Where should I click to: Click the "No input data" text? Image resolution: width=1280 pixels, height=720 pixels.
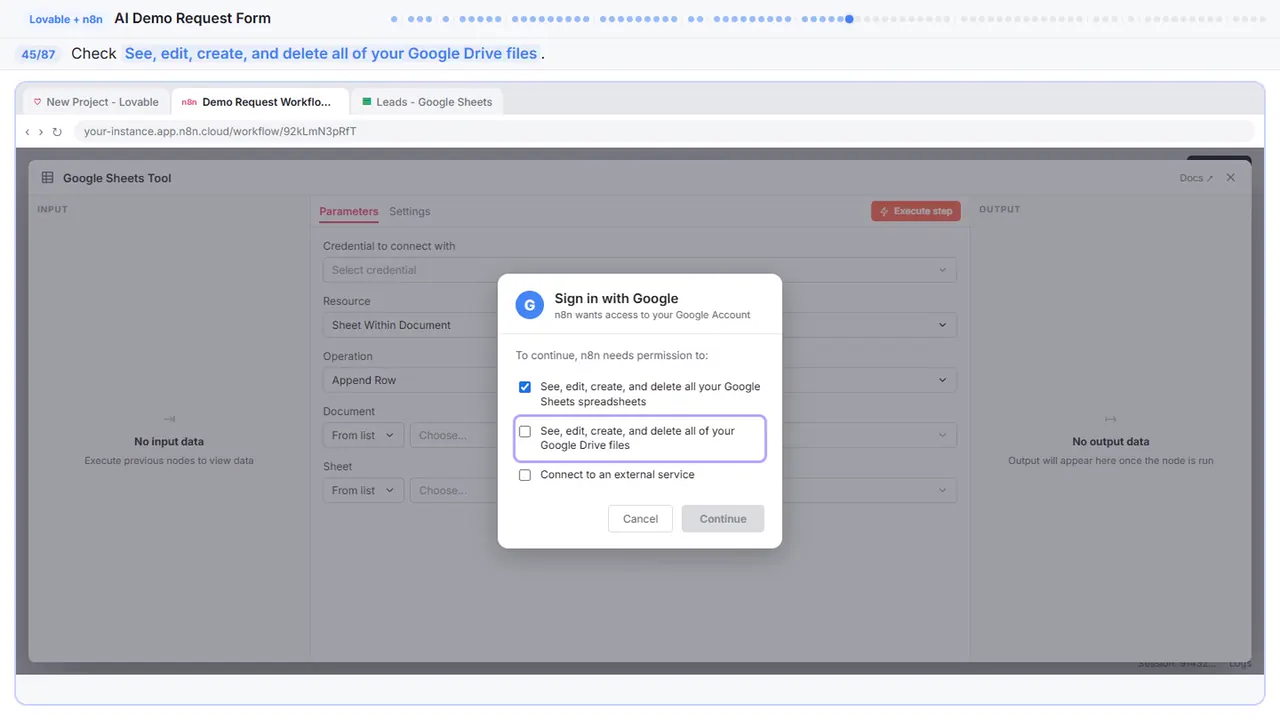pos(169,441)
